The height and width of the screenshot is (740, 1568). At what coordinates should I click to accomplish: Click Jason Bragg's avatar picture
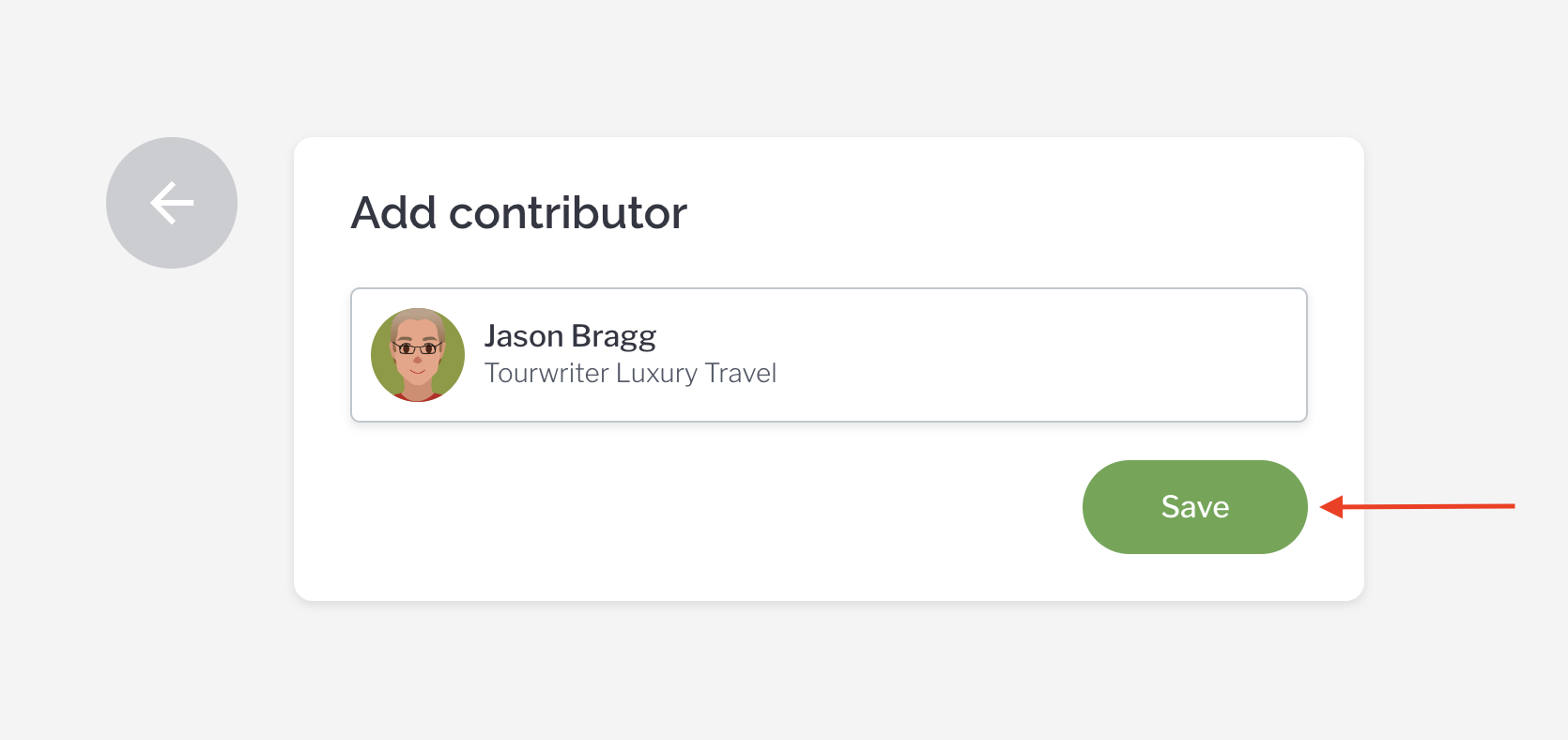click(x=418, y=355)
